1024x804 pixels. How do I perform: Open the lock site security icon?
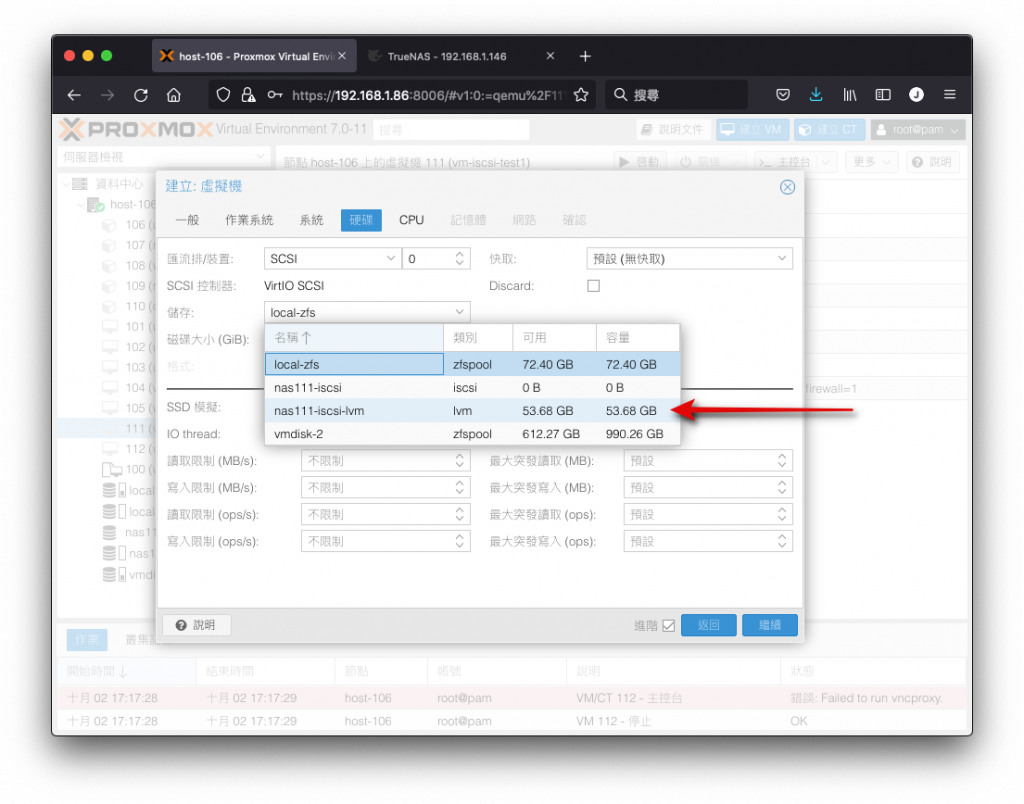coord(248,95)
